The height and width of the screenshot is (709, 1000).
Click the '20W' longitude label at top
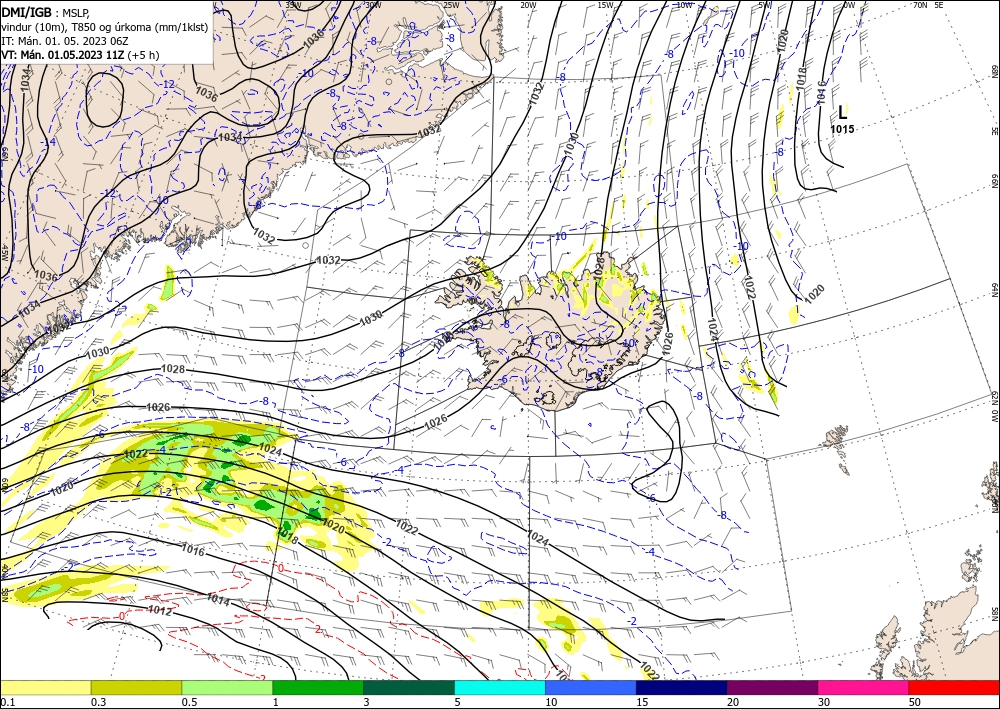(527, 5)
